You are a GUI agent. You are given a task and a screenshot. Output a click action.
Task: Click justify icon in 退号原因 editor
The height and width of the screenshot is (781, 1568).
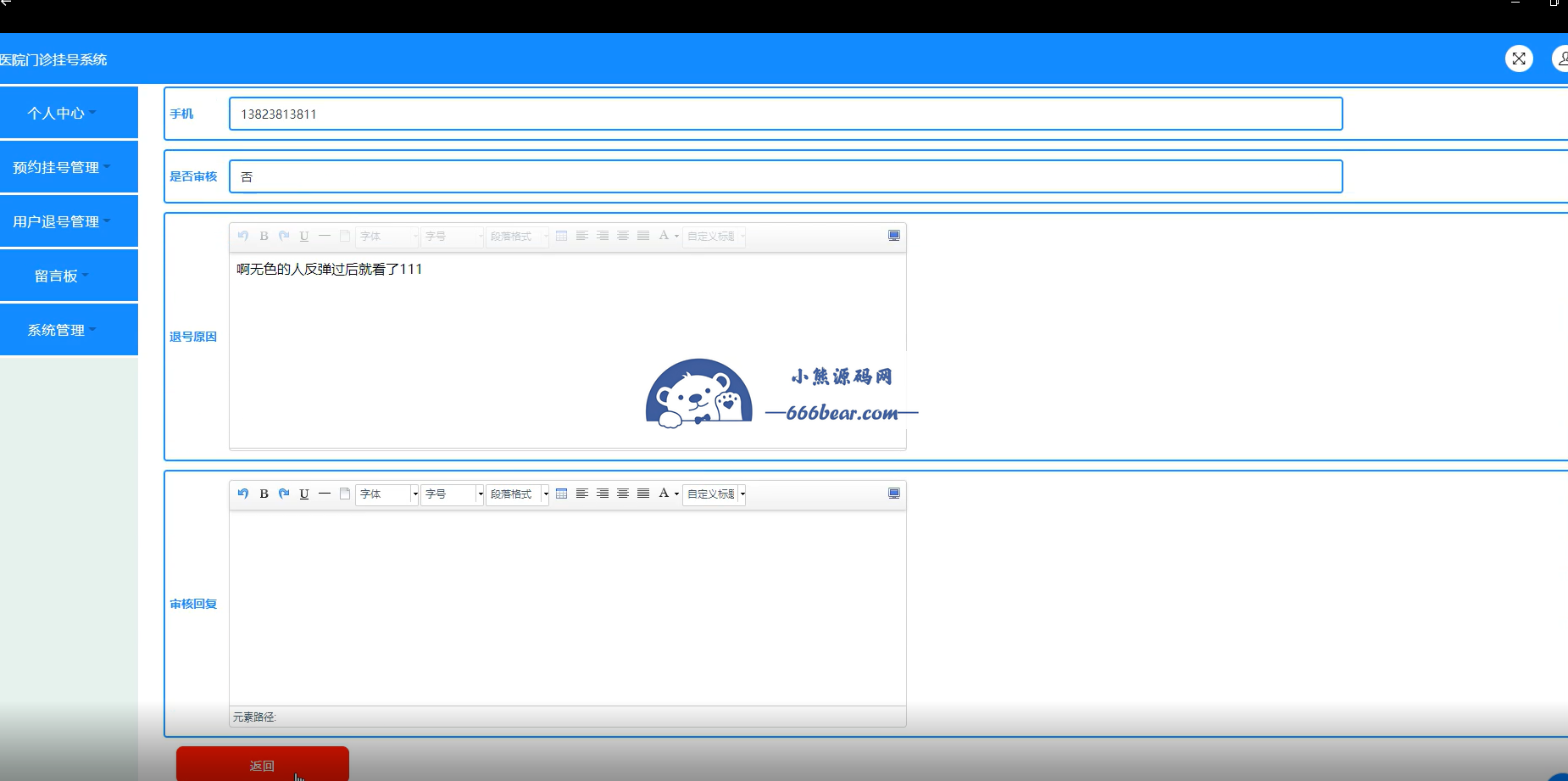643,236
